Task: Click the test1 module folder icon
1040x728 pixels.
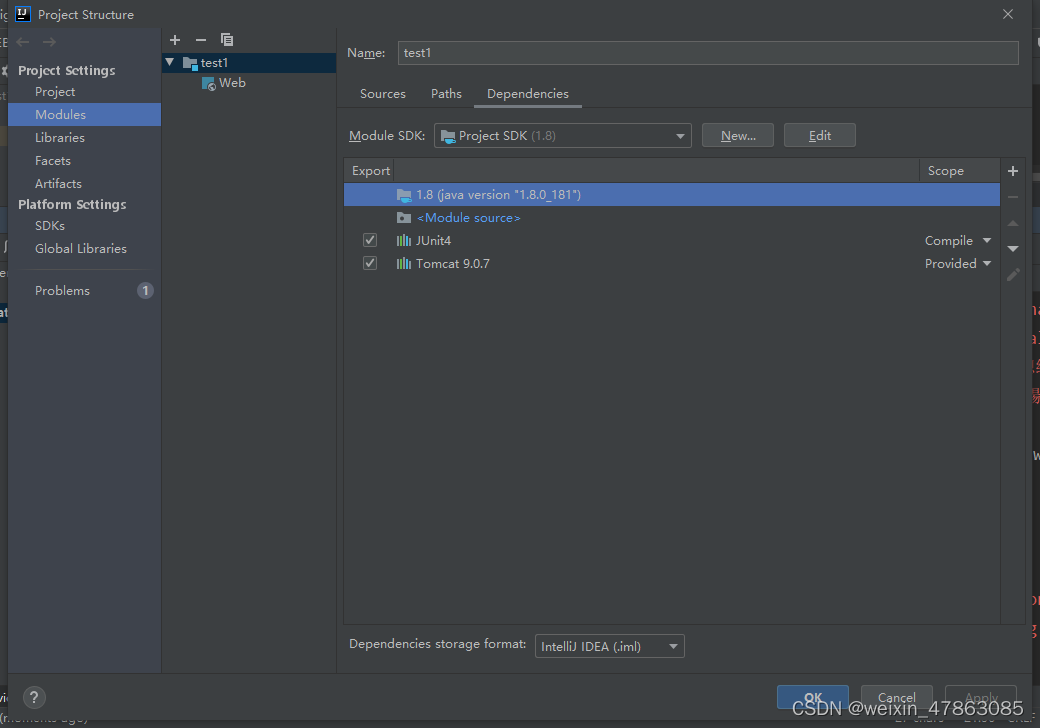Action: point(190,63)
